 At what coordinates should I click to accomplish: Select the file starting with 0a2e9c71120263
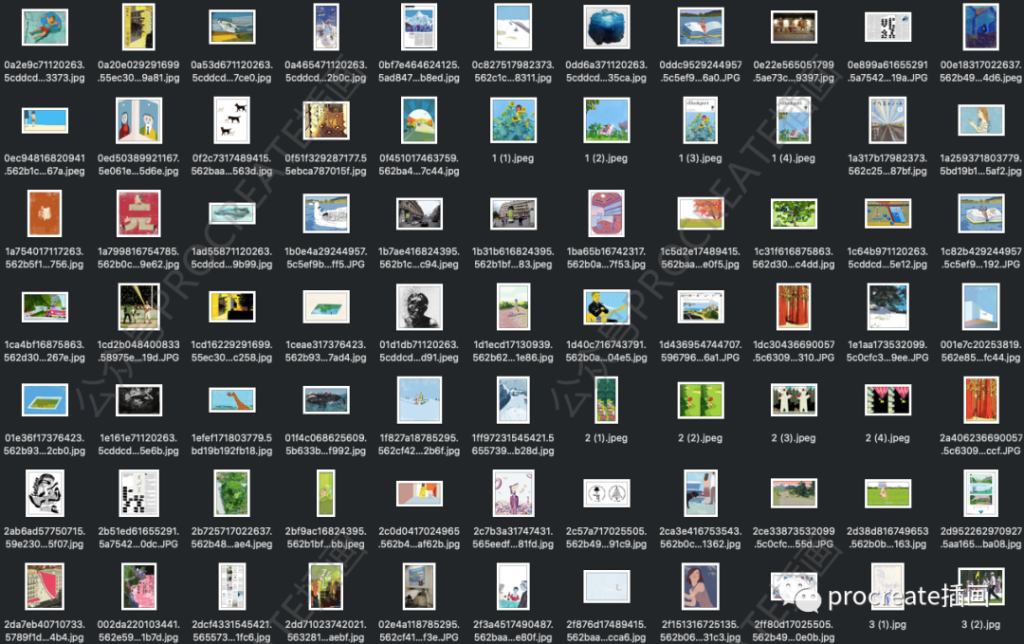click(44, 27)
